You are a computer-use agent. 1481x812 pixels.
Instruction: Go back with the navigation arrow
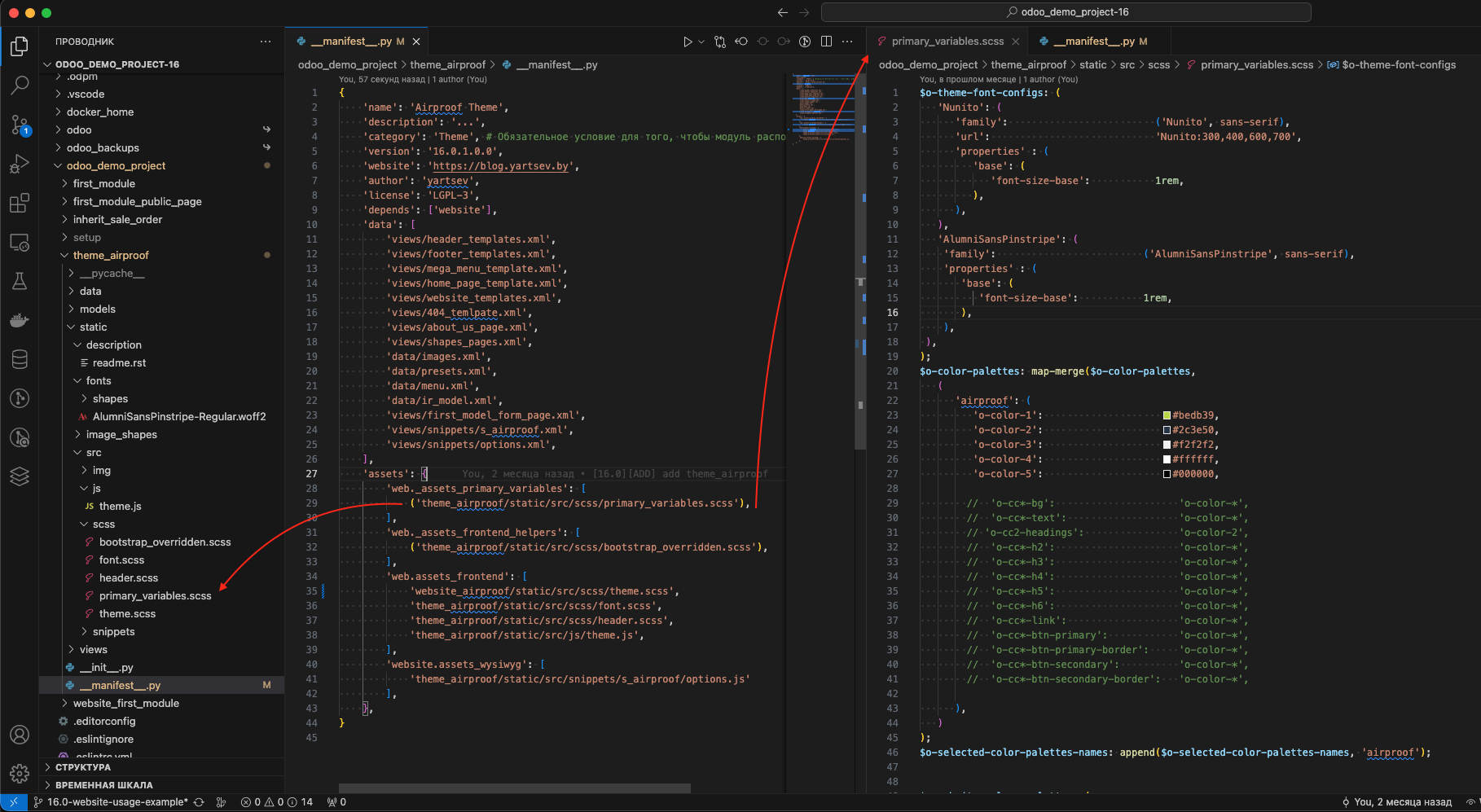[x=783, y=12]
